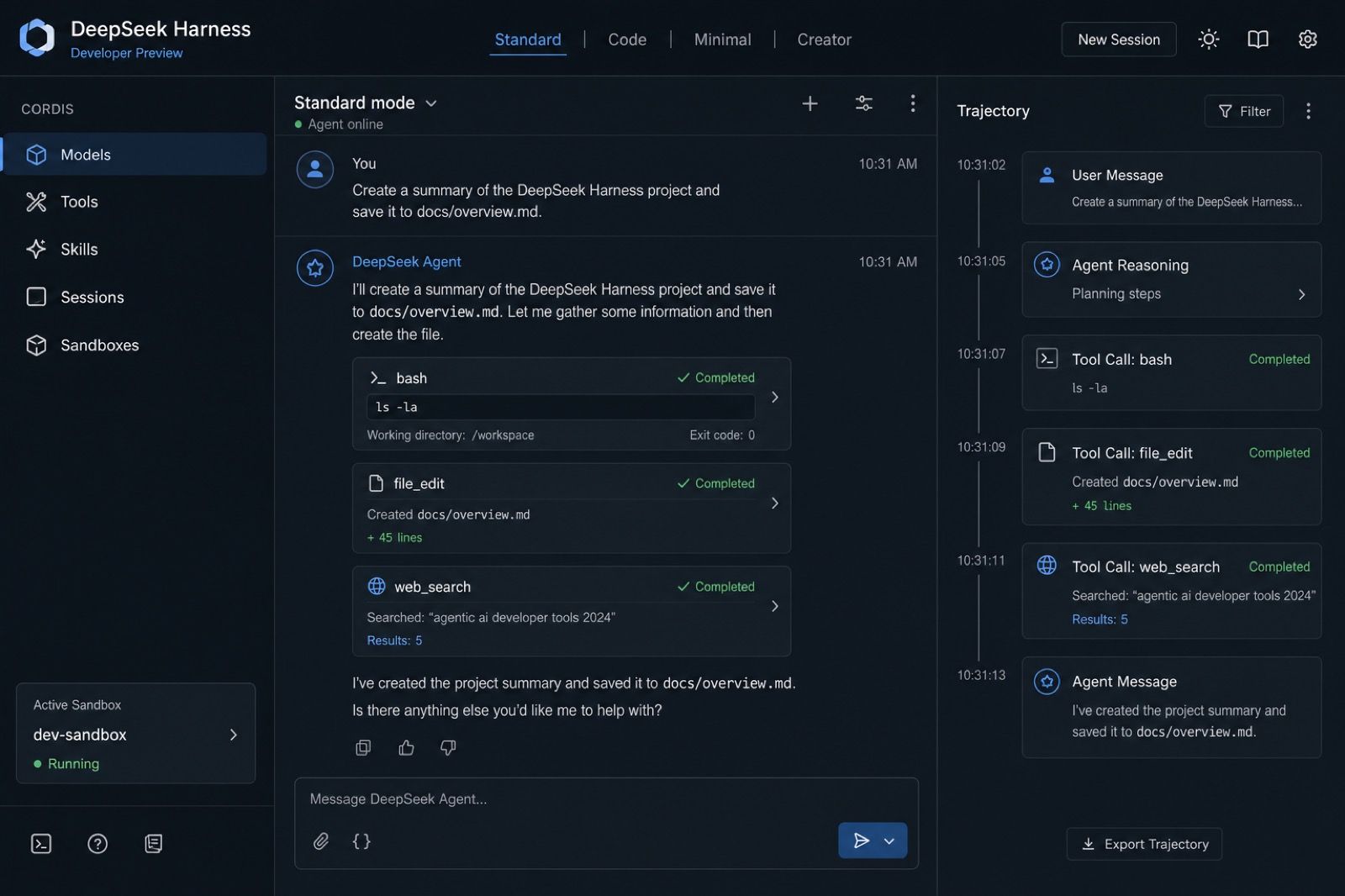Select Models in the sidebar
Screen dimensions: 1345x896
134,155
